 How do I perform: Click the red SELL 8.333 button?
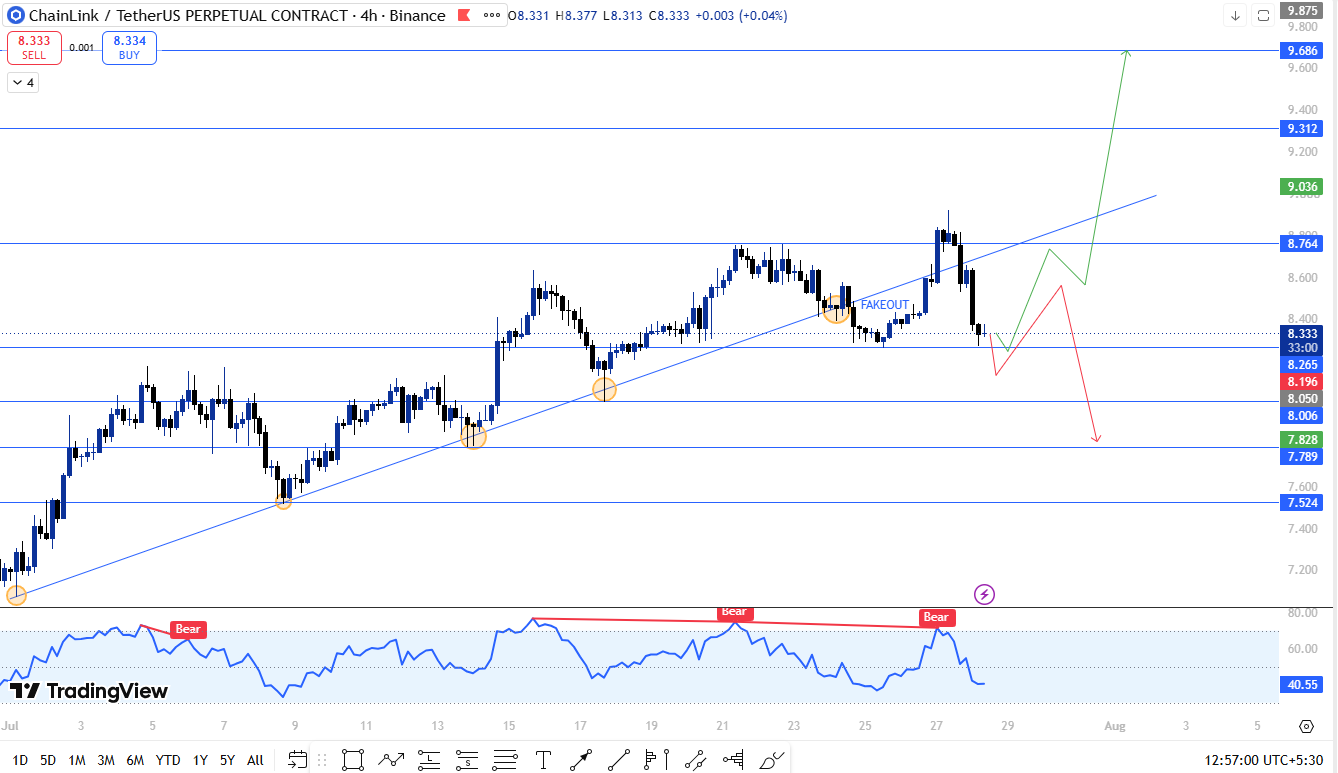[x=34, y=48]
